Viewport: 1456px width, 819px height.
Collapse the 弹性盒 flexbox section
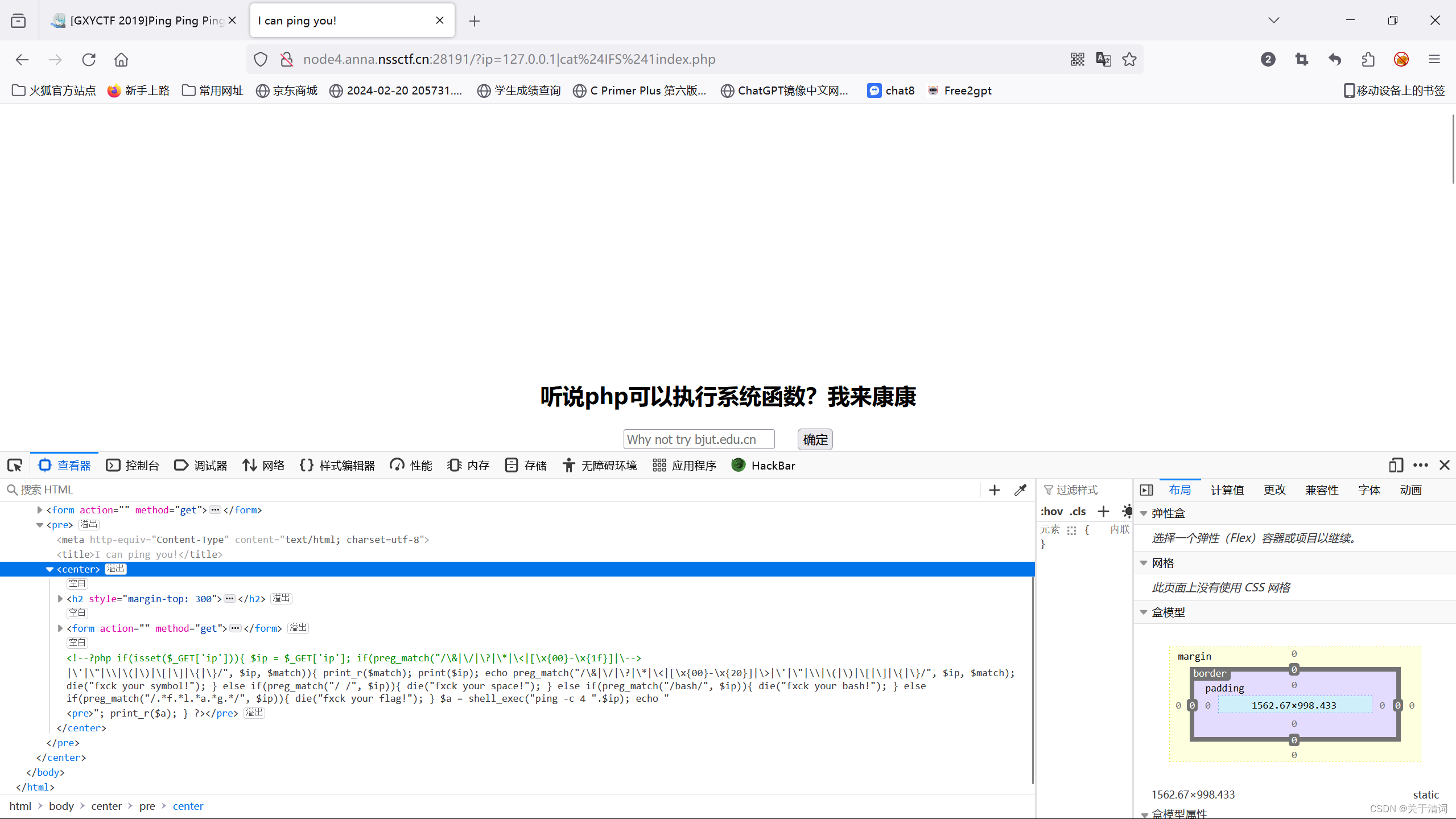(1144, 513)
